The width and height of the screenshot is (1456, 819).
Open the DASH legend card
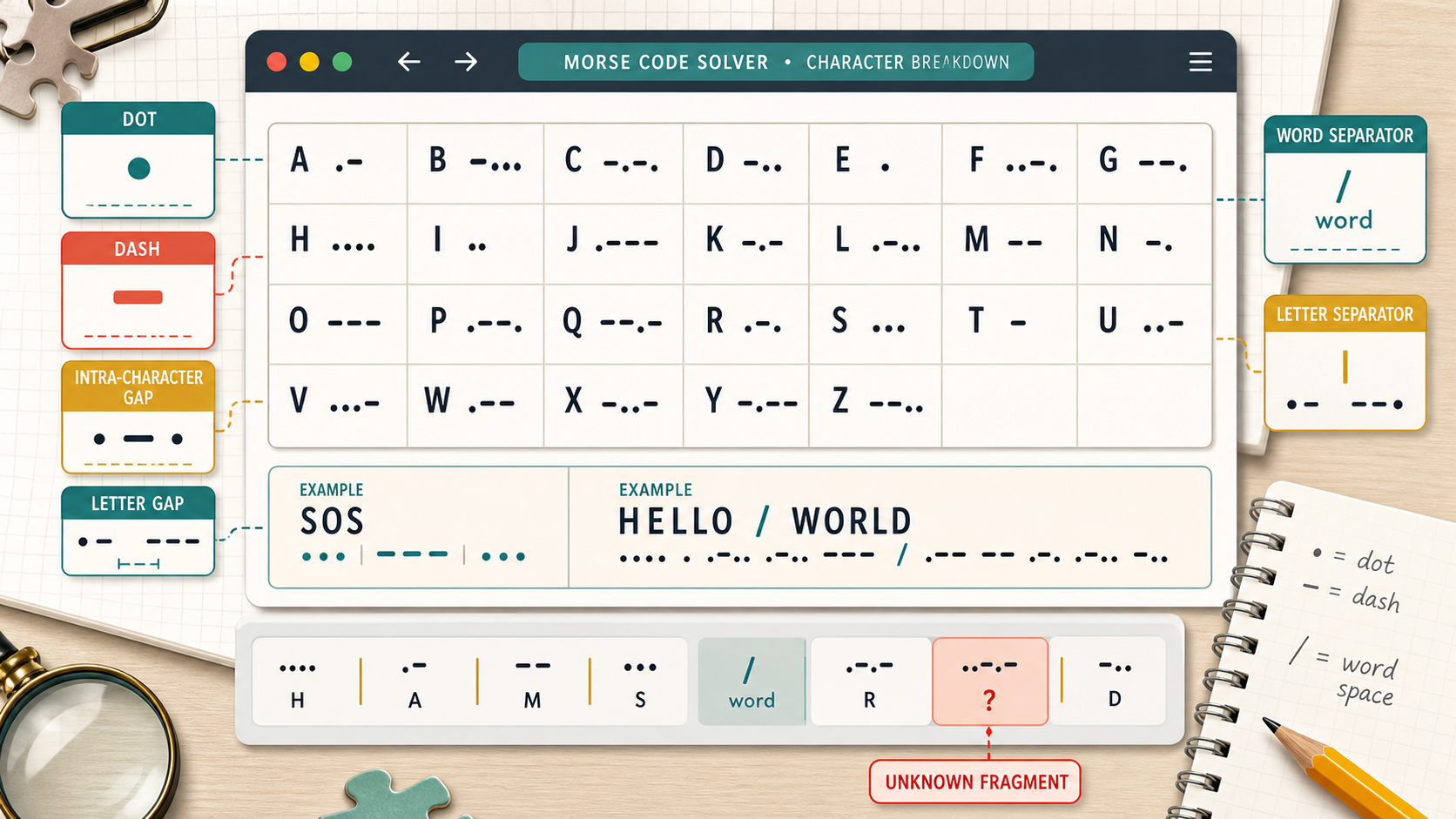pos(138,291)
